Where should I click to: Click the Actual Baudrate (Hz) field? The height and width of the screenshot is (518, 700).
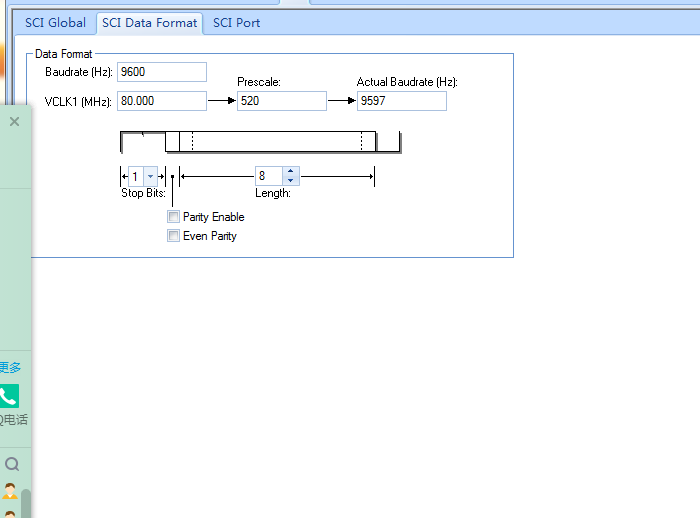(401, 101)
